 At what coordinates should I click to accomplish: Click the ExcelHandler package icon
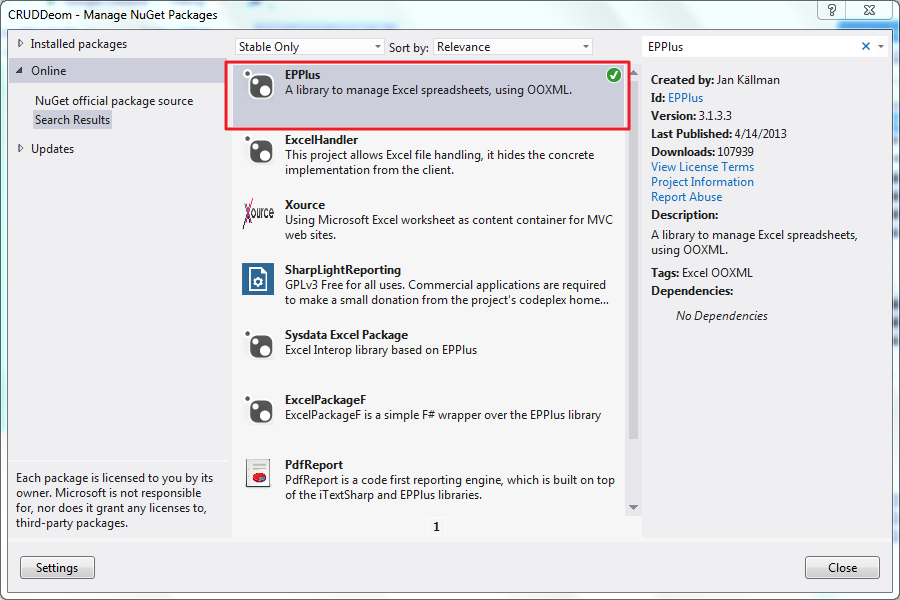(258, 150)
